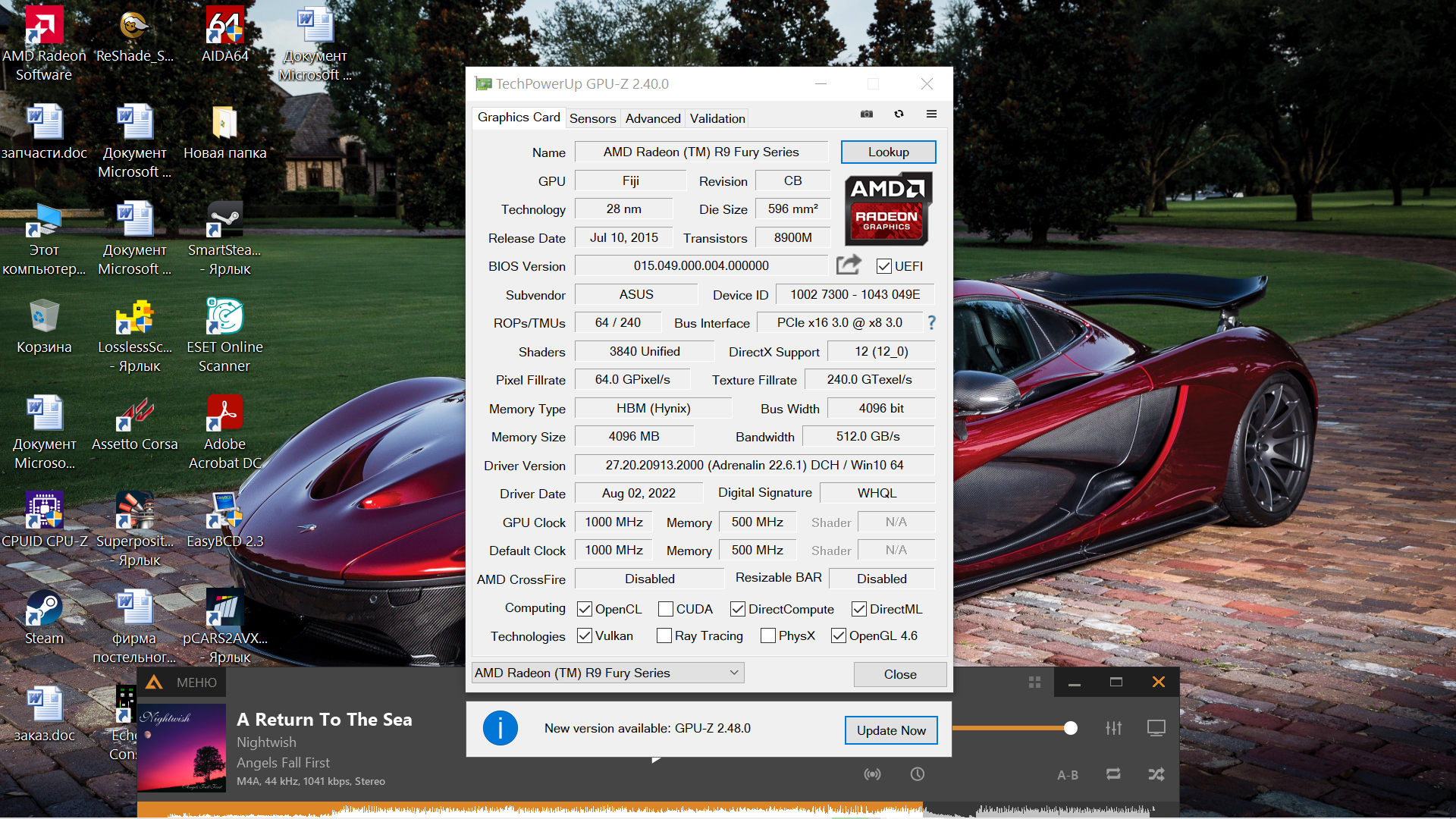Toggle shuffle in the music player
The height and width of the screenshot is (819, 1456).
point(1156,774)
